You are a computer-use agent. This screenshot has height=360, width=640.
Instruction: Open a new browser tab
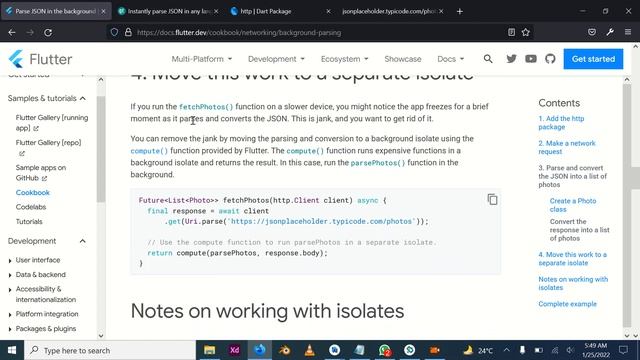click(x=460, y=11)
